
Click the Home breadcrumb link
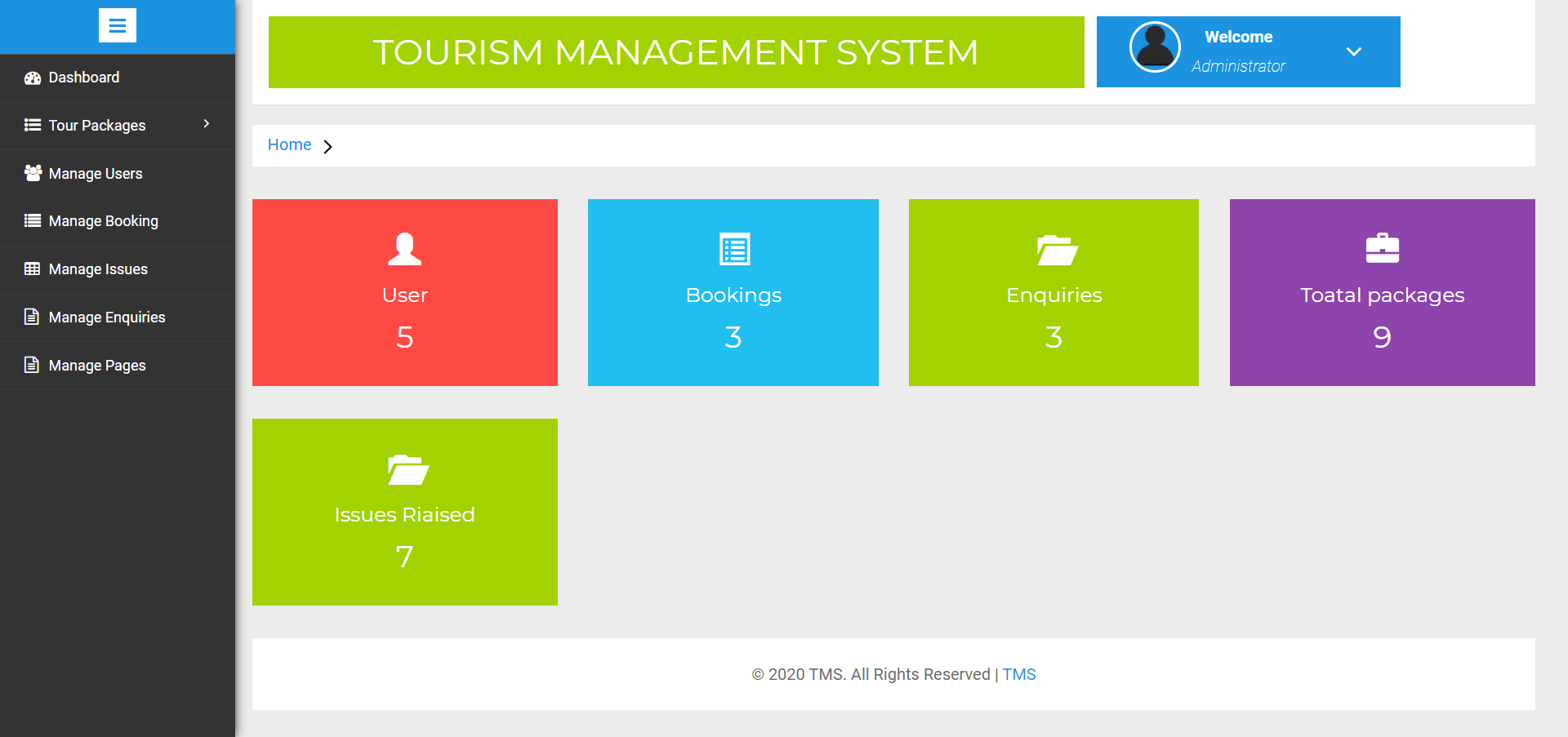(289, 145)
